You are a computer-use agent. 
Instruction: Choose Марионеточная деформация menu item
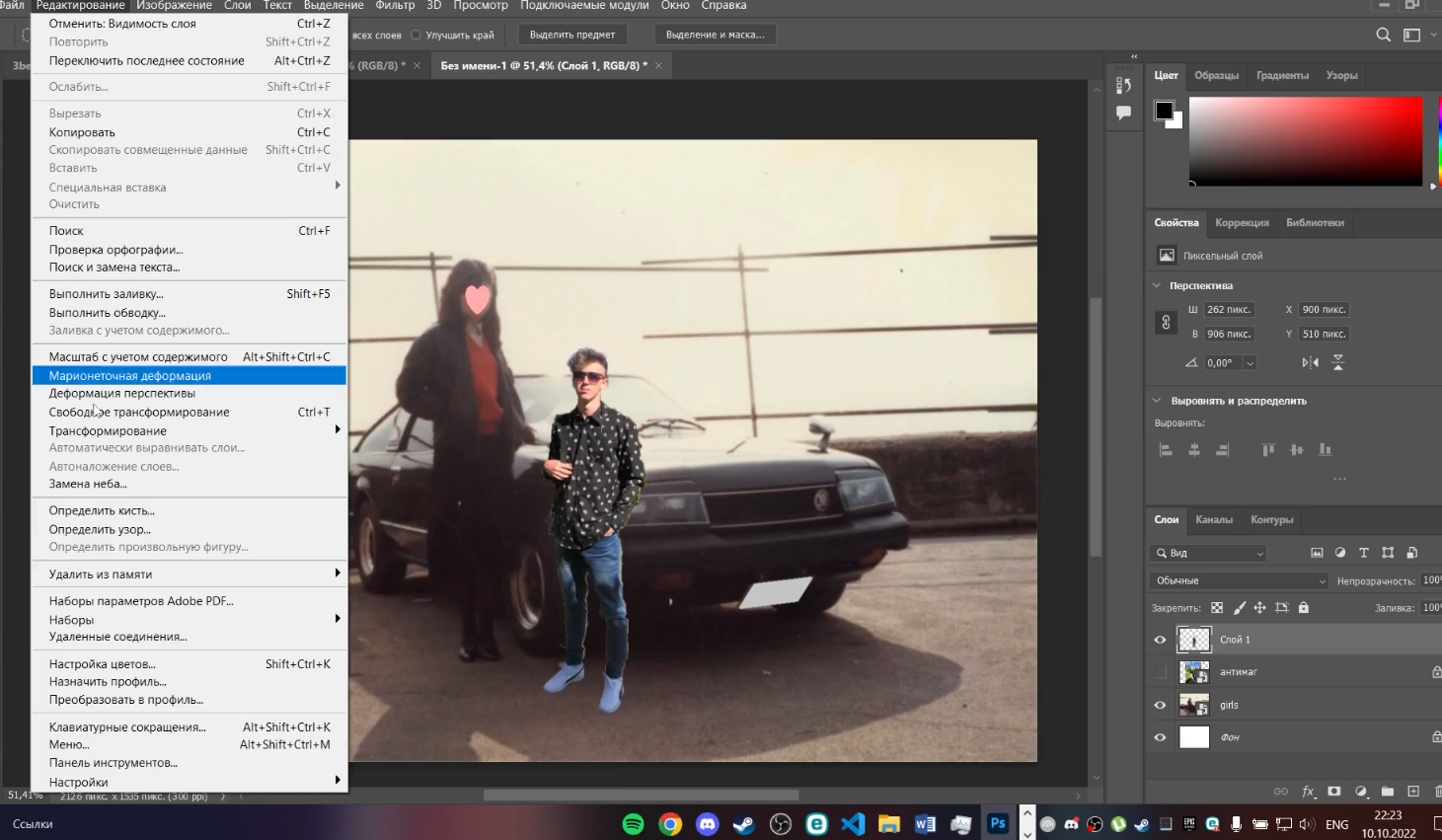click(x=189, y=375)
